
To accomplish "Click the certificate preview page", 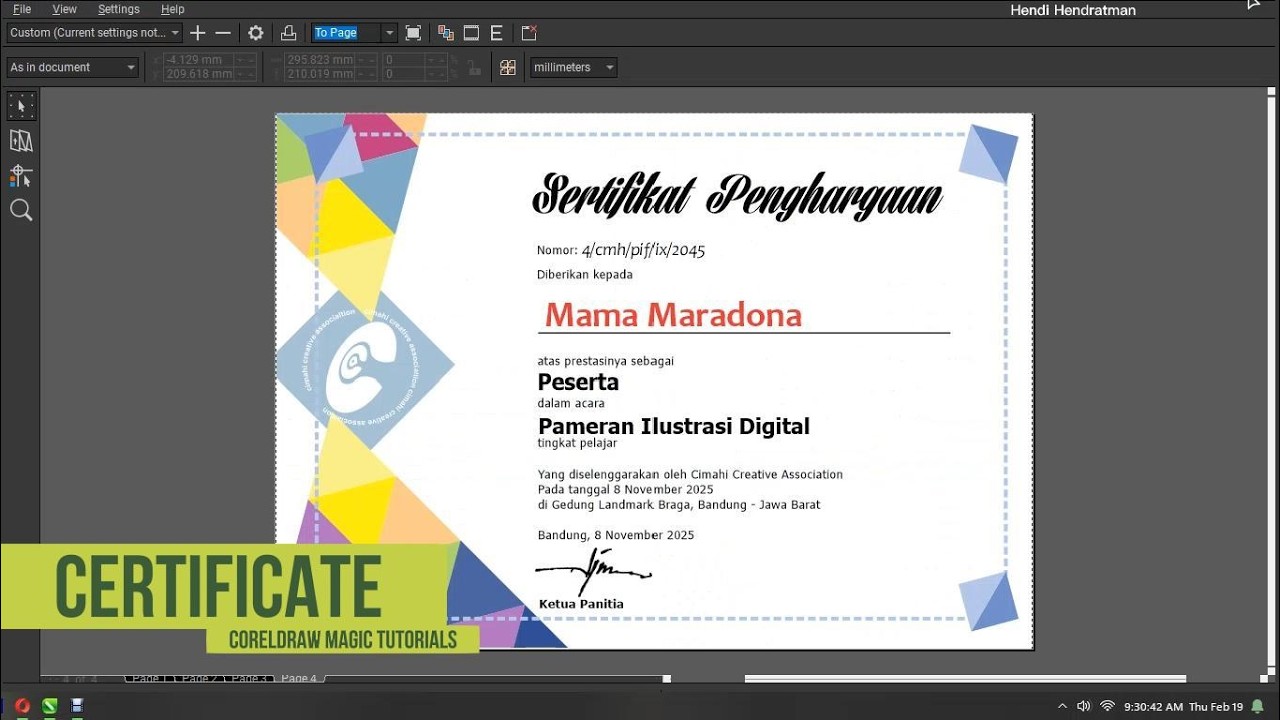I will tap(654, 381).
